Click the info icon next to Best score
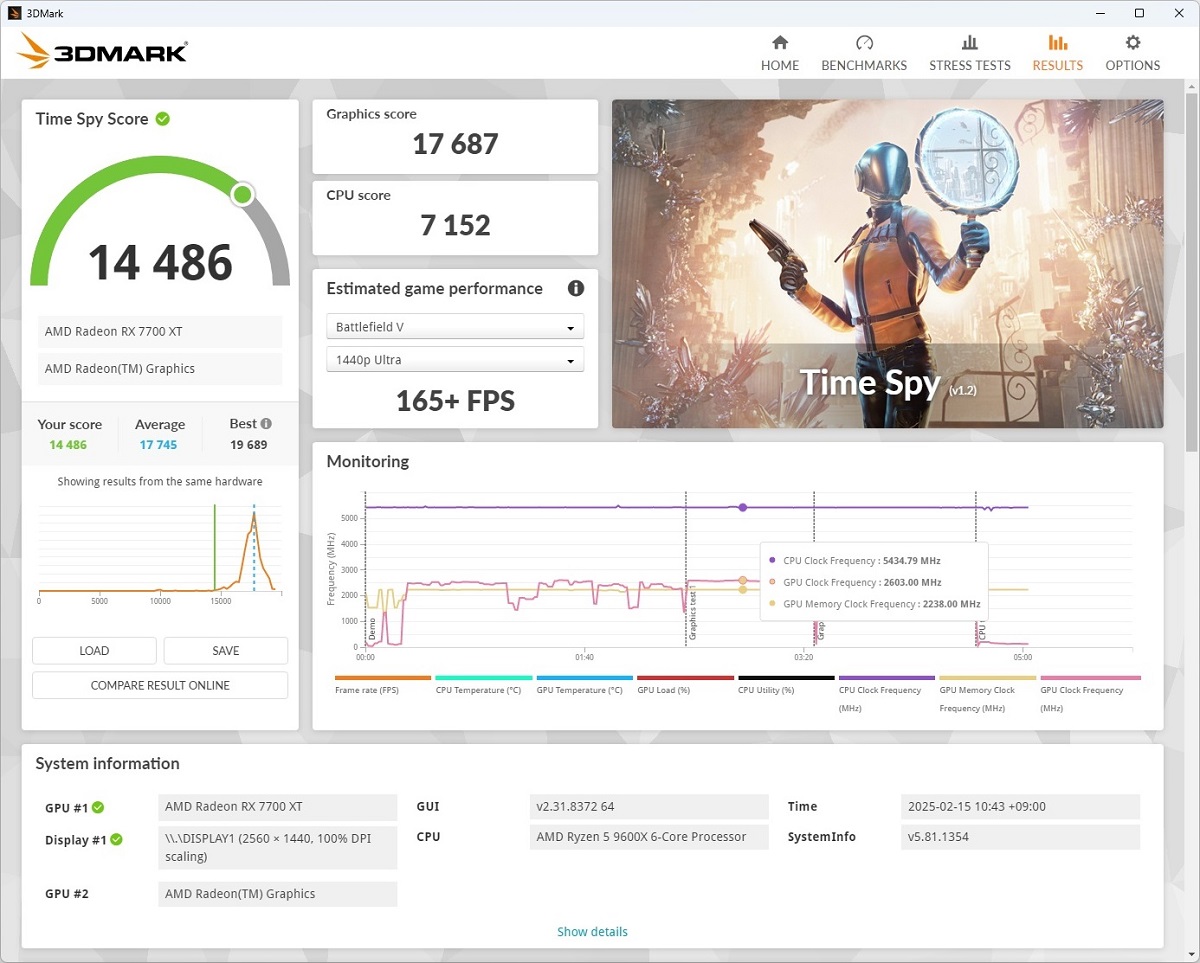1200x963 pixels. point(266,423)
